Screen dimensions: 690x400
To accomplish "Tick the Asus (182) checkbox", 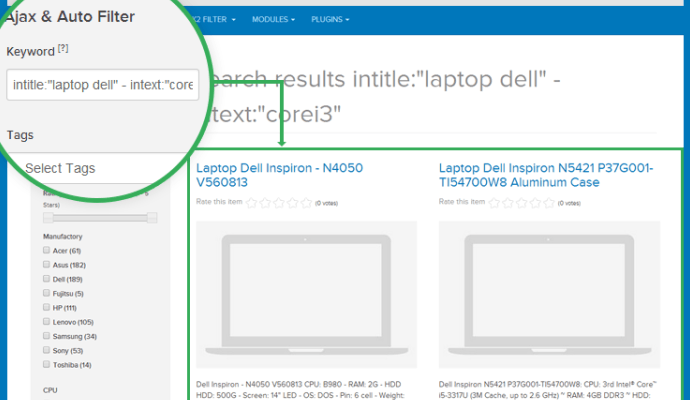I will click(46, 264).
